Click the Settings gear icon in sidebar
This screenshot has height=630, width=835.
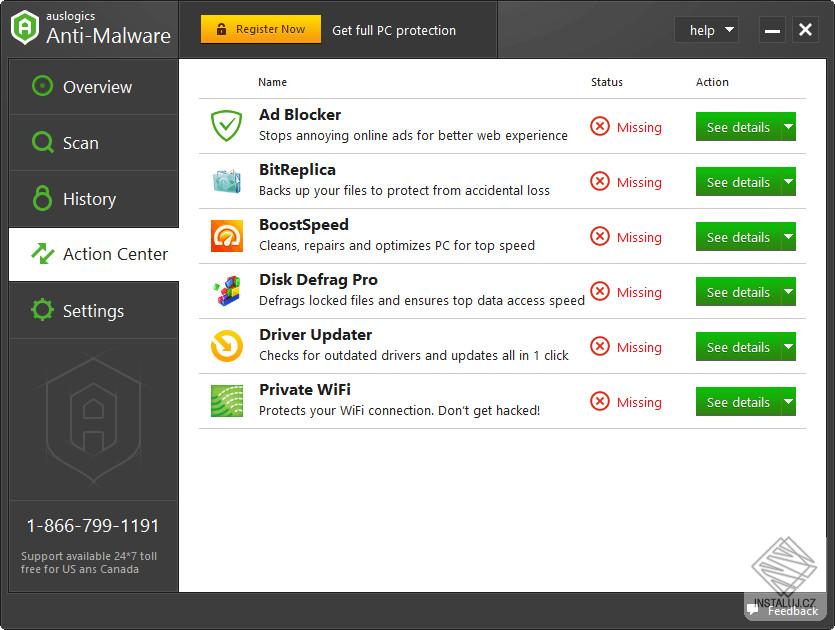coord(42,310)
